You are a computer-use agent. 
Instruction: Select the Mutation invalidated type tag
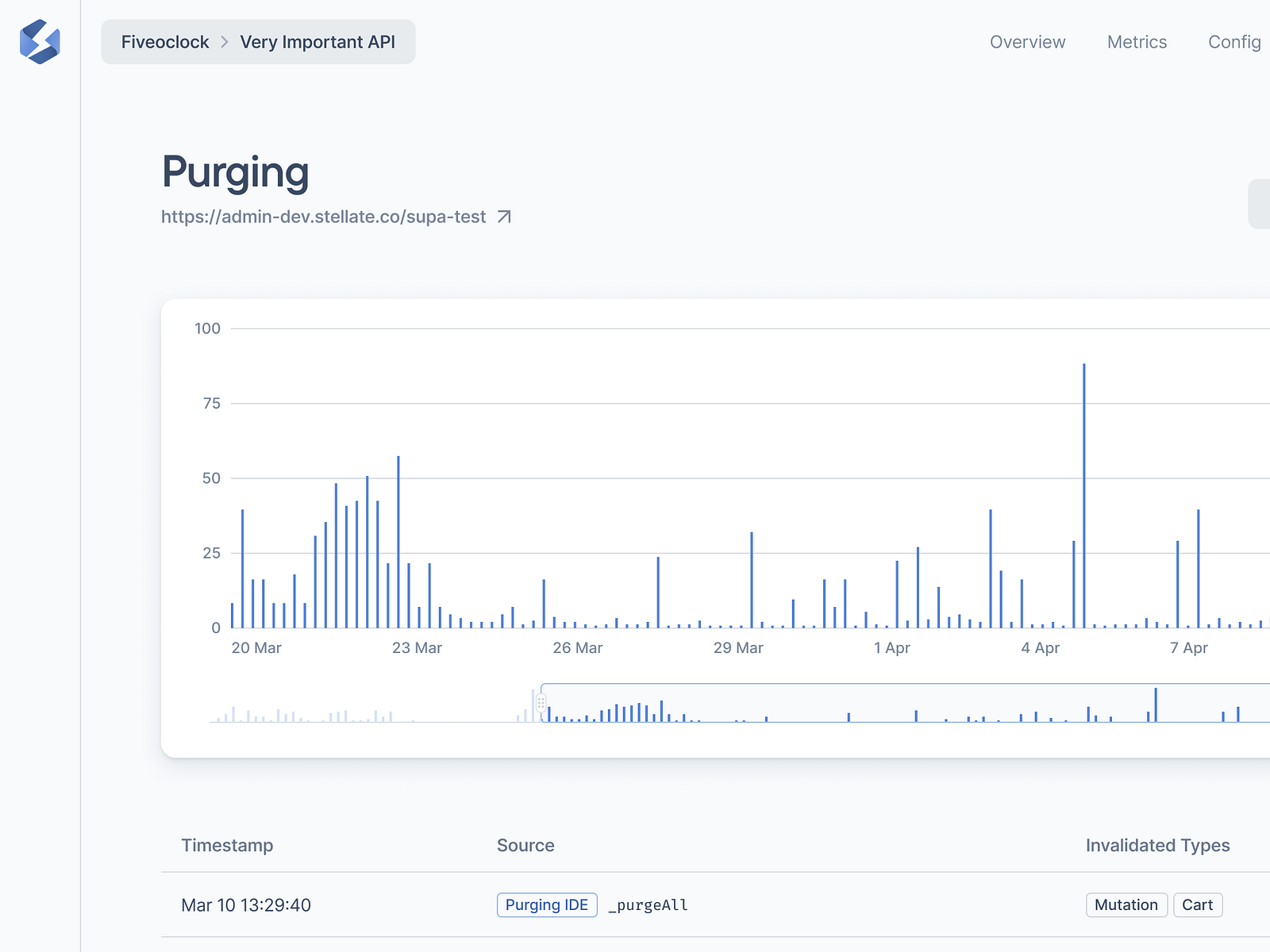click(1126, 905)
